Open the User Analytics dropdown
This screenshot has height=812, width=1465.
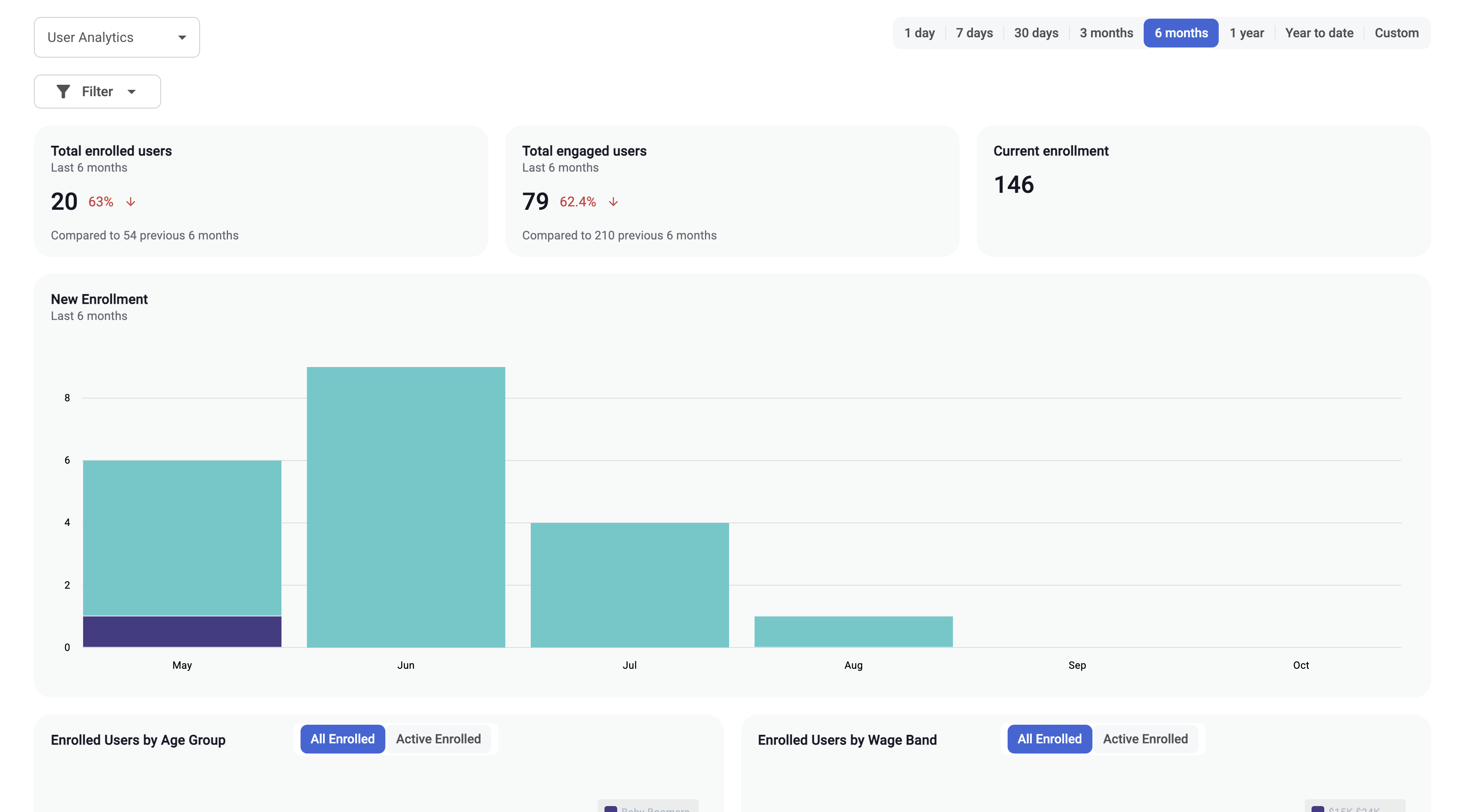117,38
